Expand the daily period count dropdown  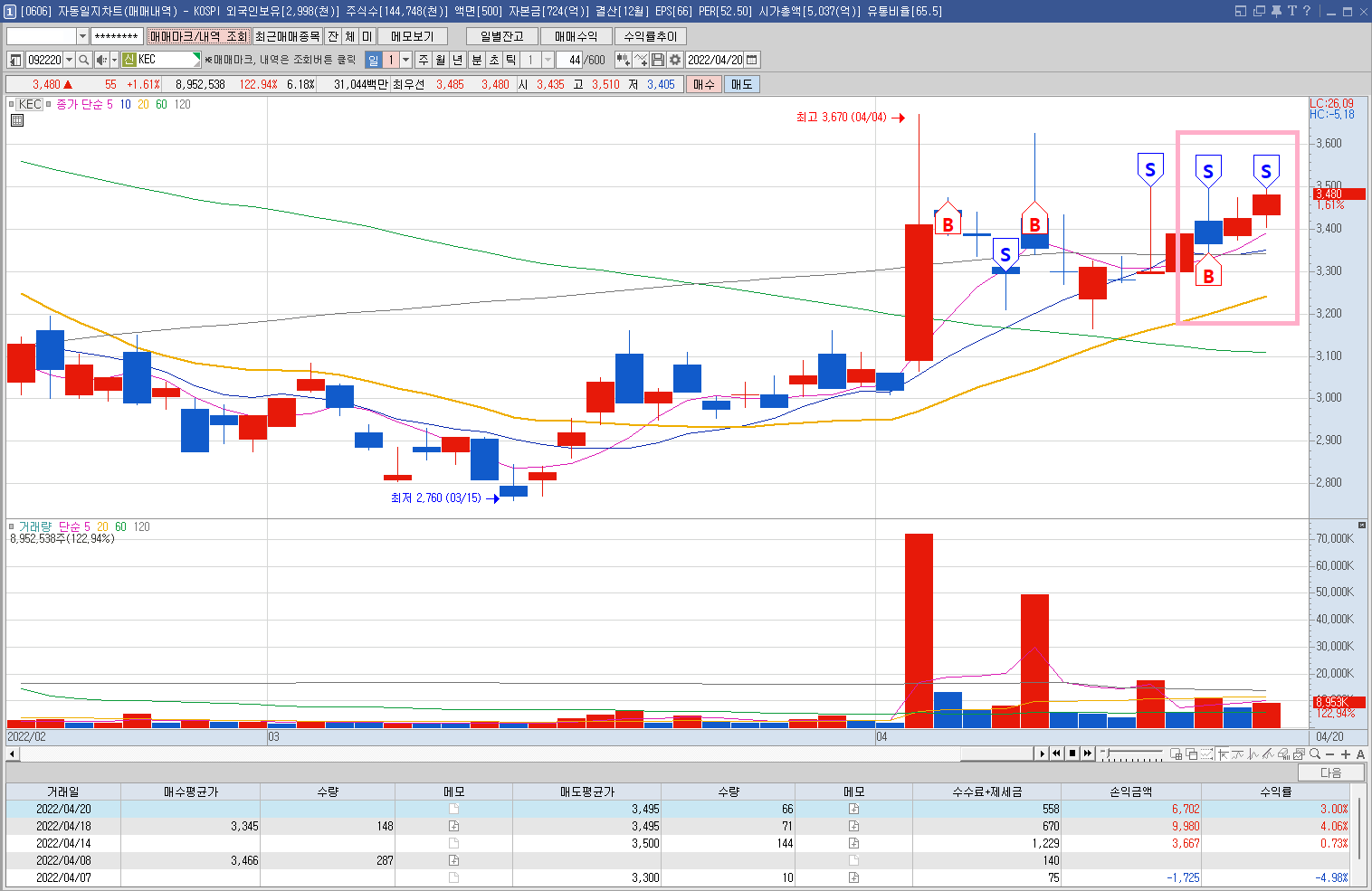pyautogui.click(x=406, y=60)
